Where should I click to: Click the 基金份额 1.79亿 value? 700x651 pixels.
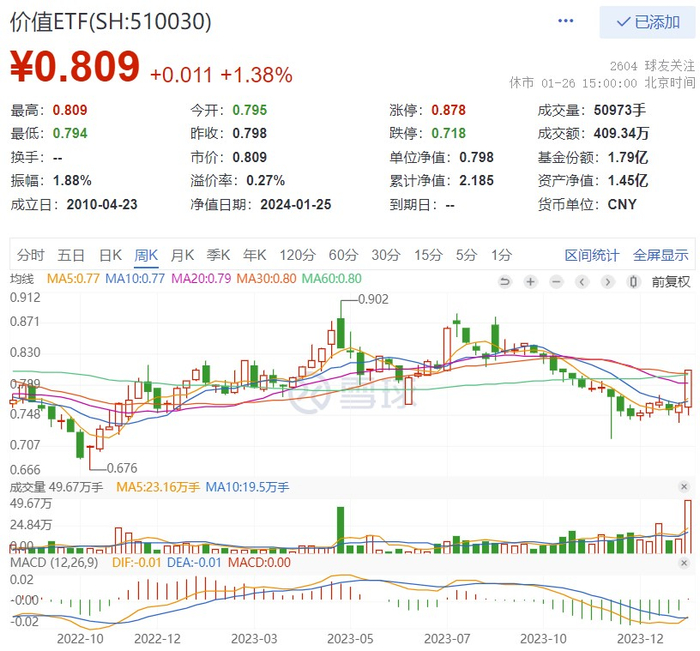point(628,157)
